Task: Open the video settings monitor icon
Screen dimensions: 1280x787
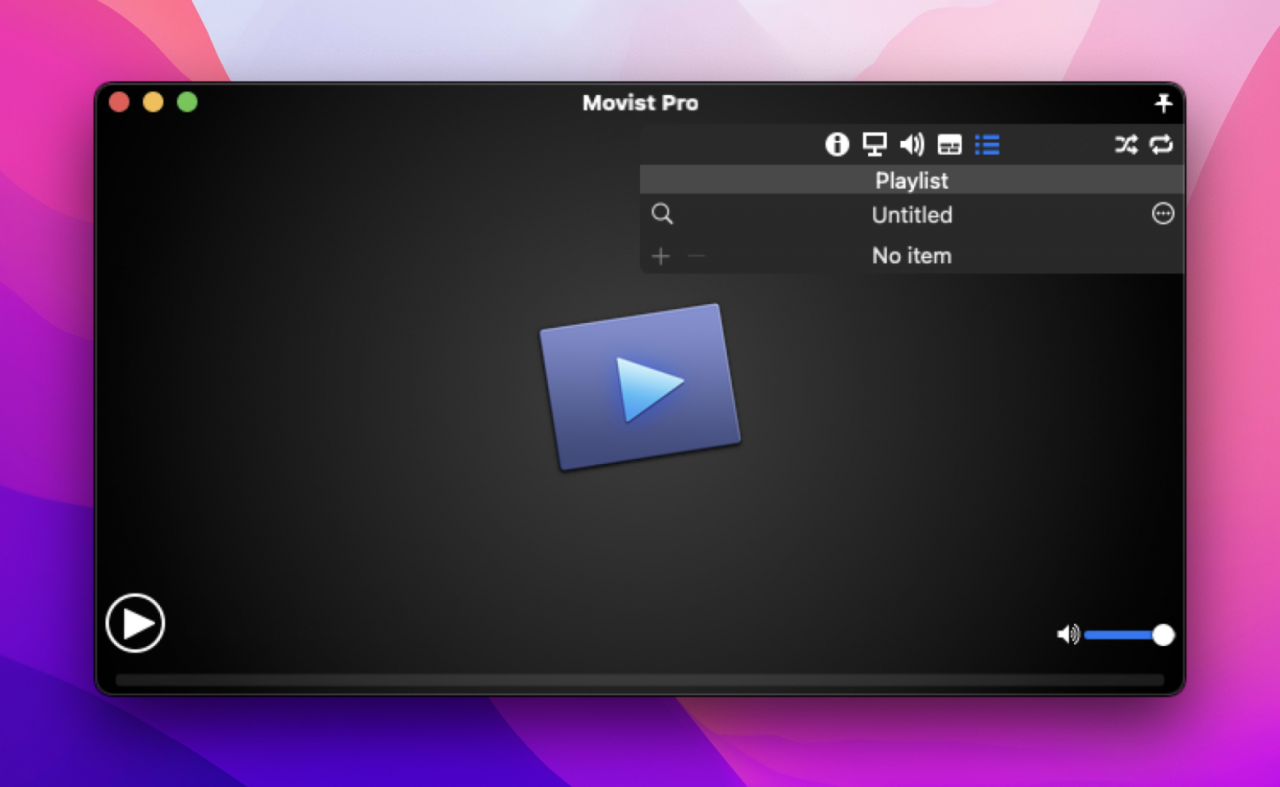Action: (x=875, y=145)
